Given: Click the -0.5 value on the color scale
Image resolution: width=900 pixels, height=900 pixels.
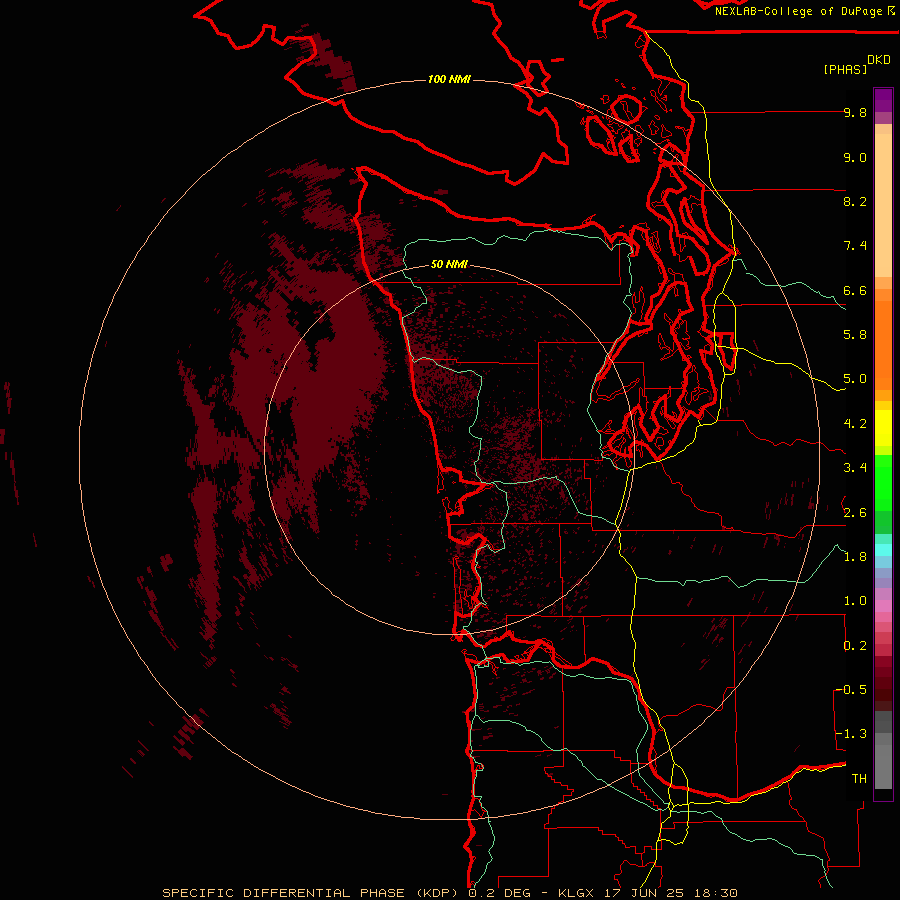Looking at the screenshot, I should point(851,689).
